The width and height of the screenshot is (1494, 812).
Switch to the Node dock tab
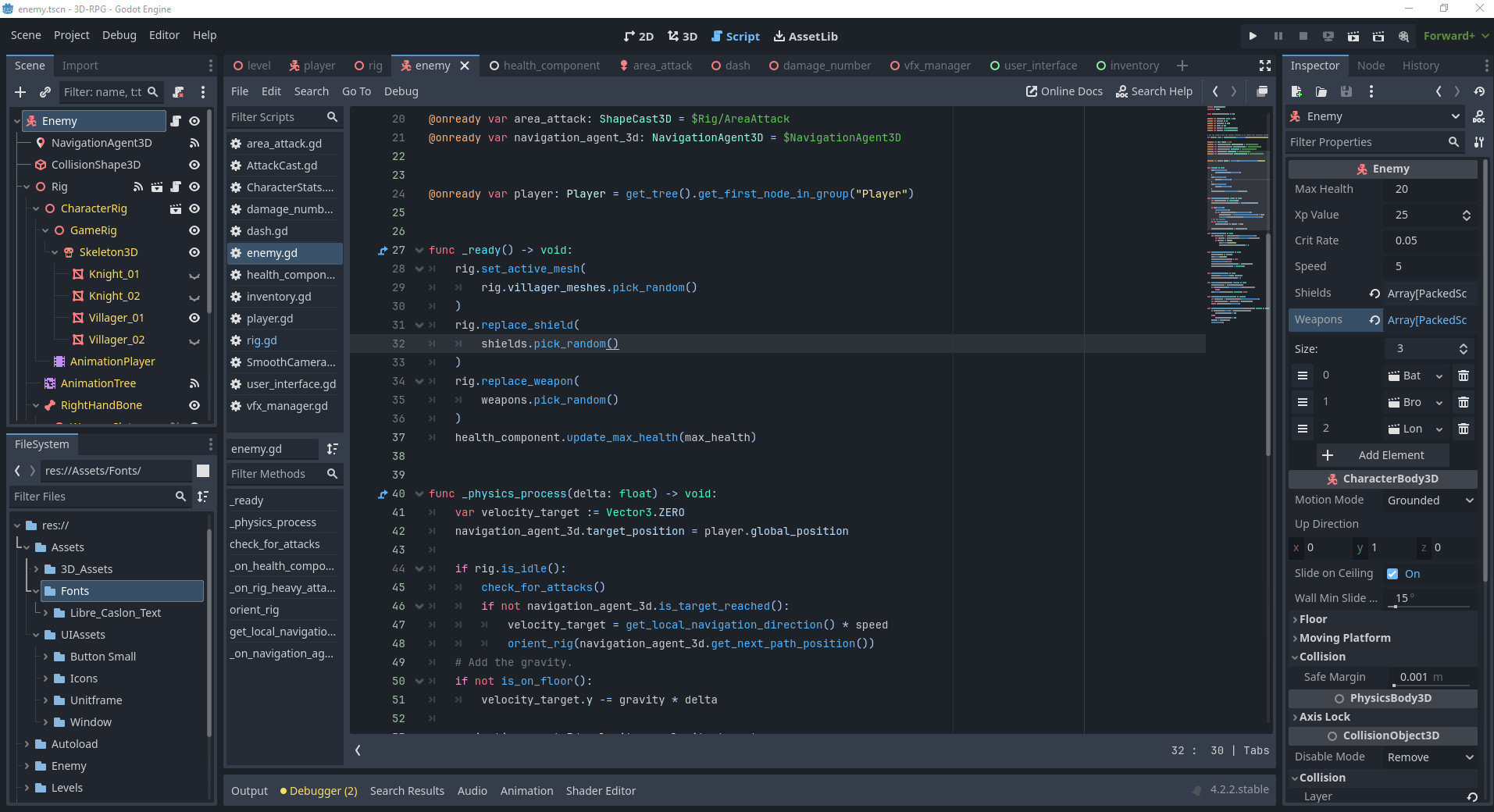point(1371,66)
